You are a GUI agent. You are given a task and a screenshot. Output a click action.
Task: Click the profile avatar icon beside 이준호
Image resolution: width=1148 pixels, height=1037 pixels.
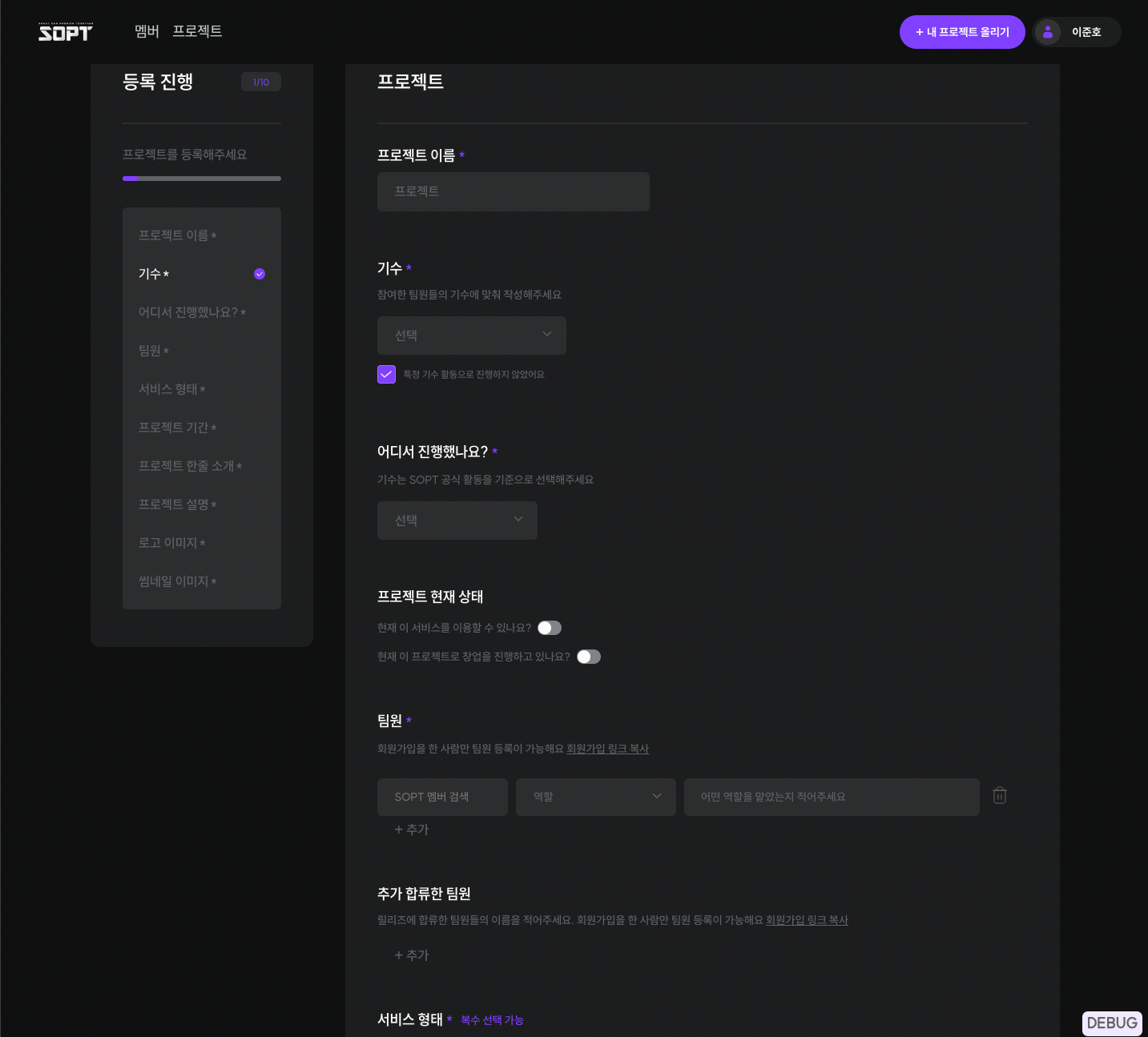point(1048,31)
